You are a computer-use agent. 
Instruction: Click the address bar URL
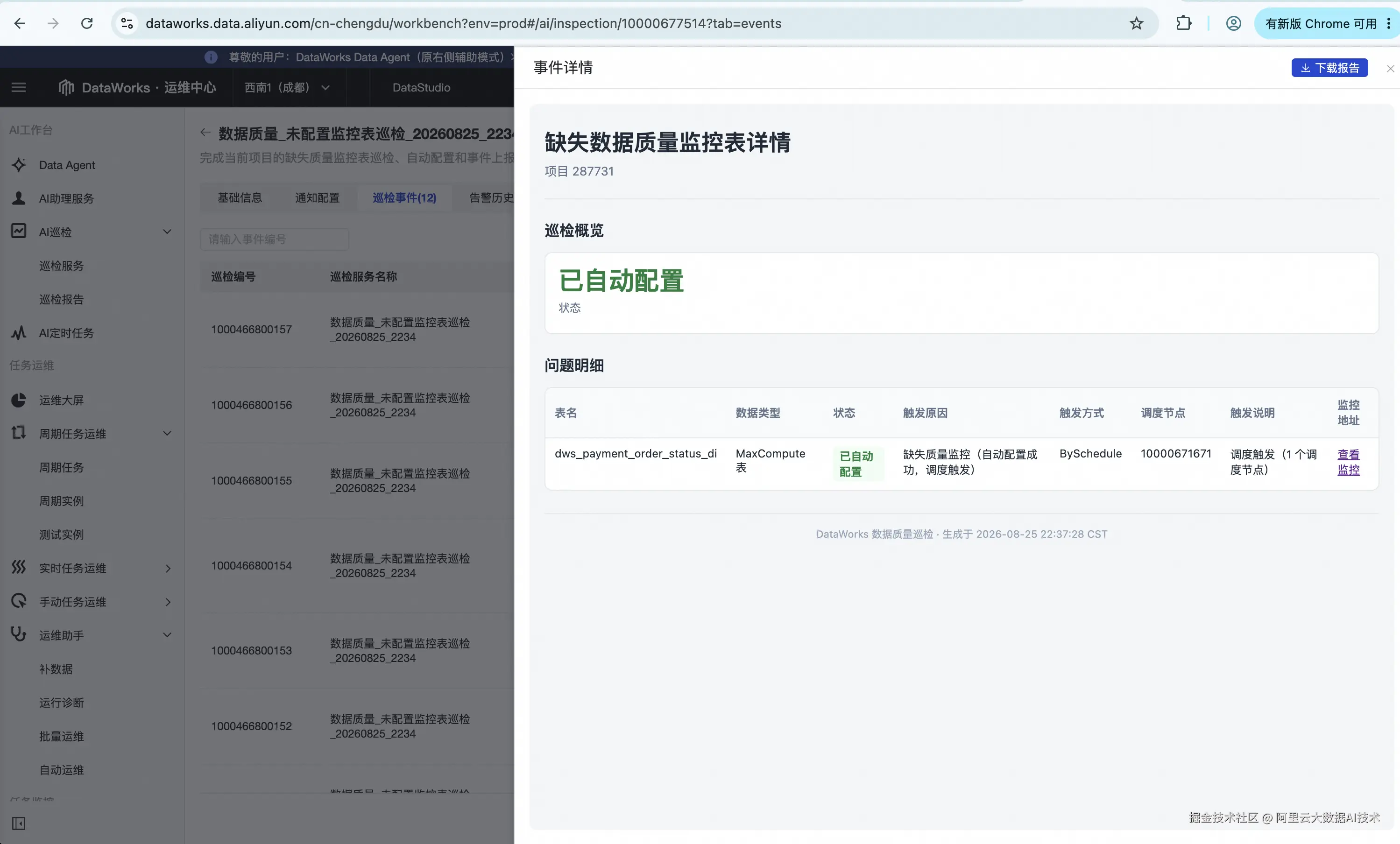coord(463,23)
